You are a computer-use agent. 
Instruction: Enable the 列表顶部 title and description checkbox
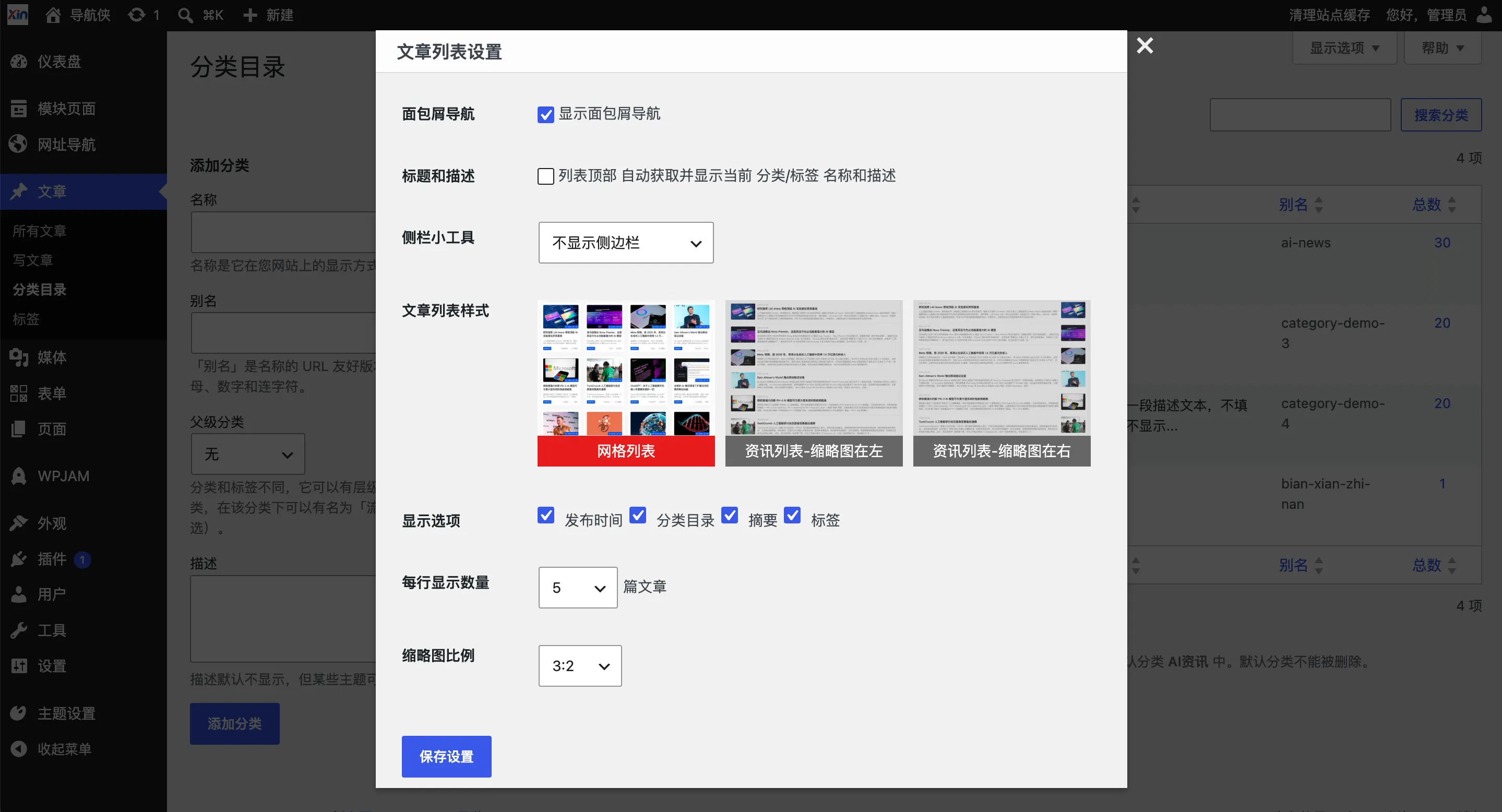[546, 176]
